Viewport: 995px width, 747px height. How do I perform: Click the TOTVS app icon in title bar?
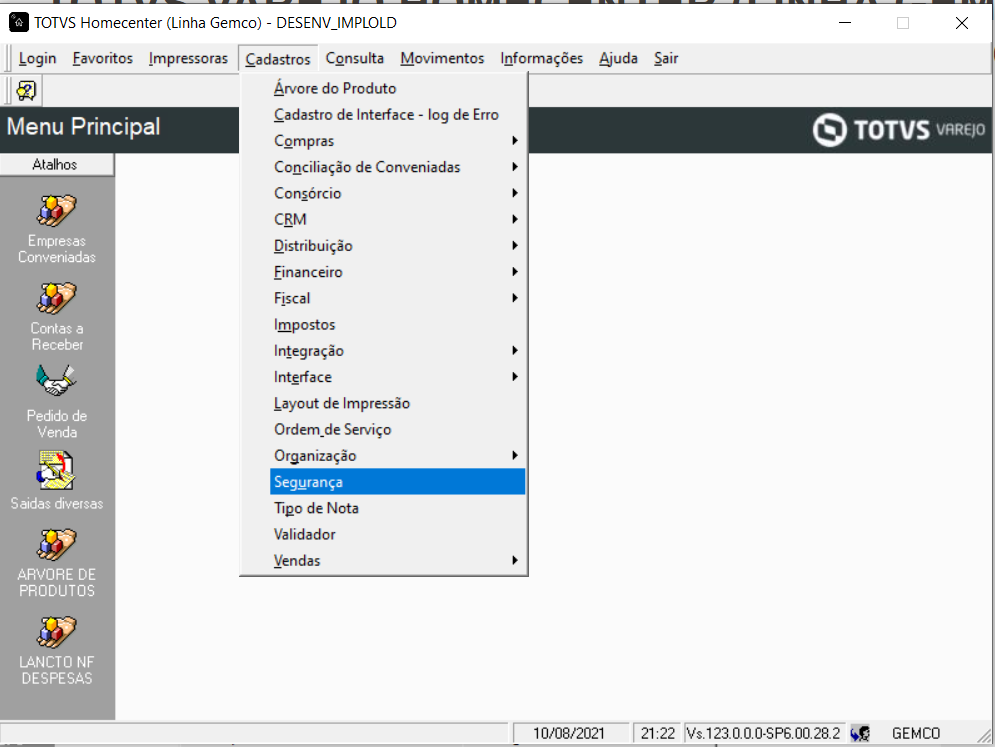pos(18,22)
